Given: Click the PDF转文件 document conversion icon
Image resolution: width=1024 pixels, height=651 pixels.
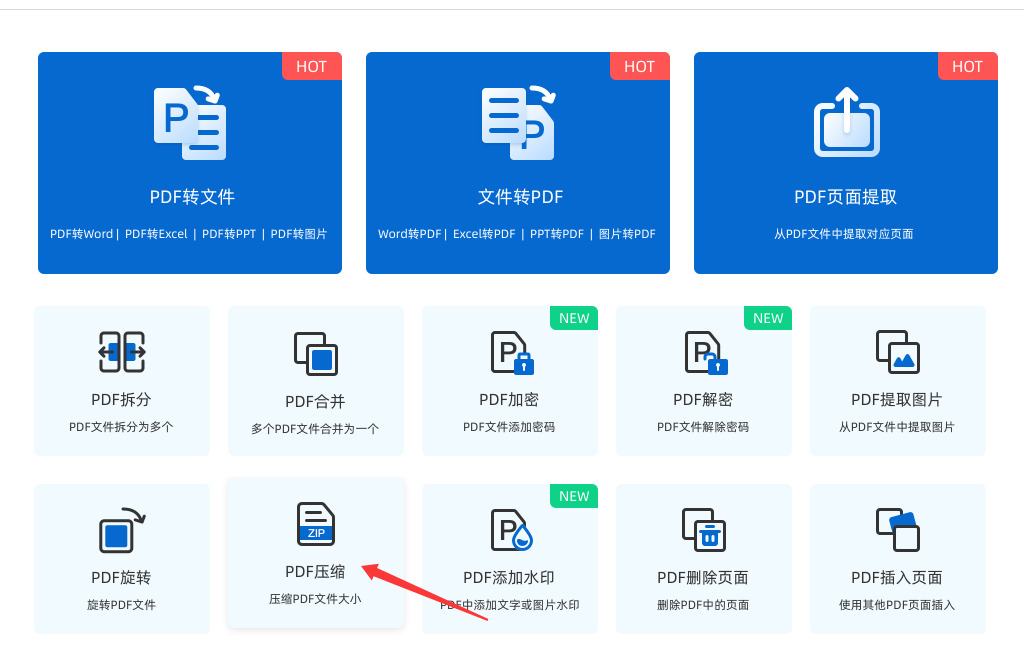Looking at the screenshot, I should tap(190, 123).
